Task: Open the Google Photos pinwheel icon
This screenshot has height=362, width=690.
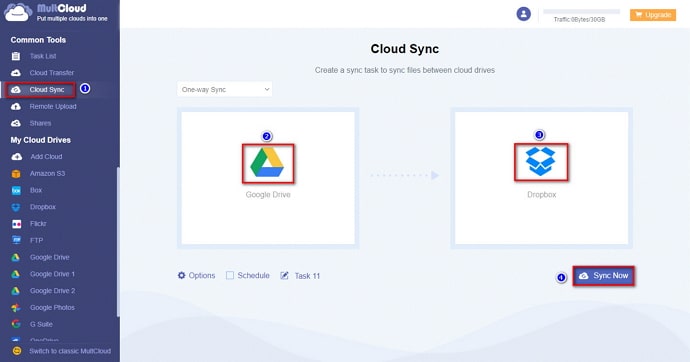Action: pos(16,307)
